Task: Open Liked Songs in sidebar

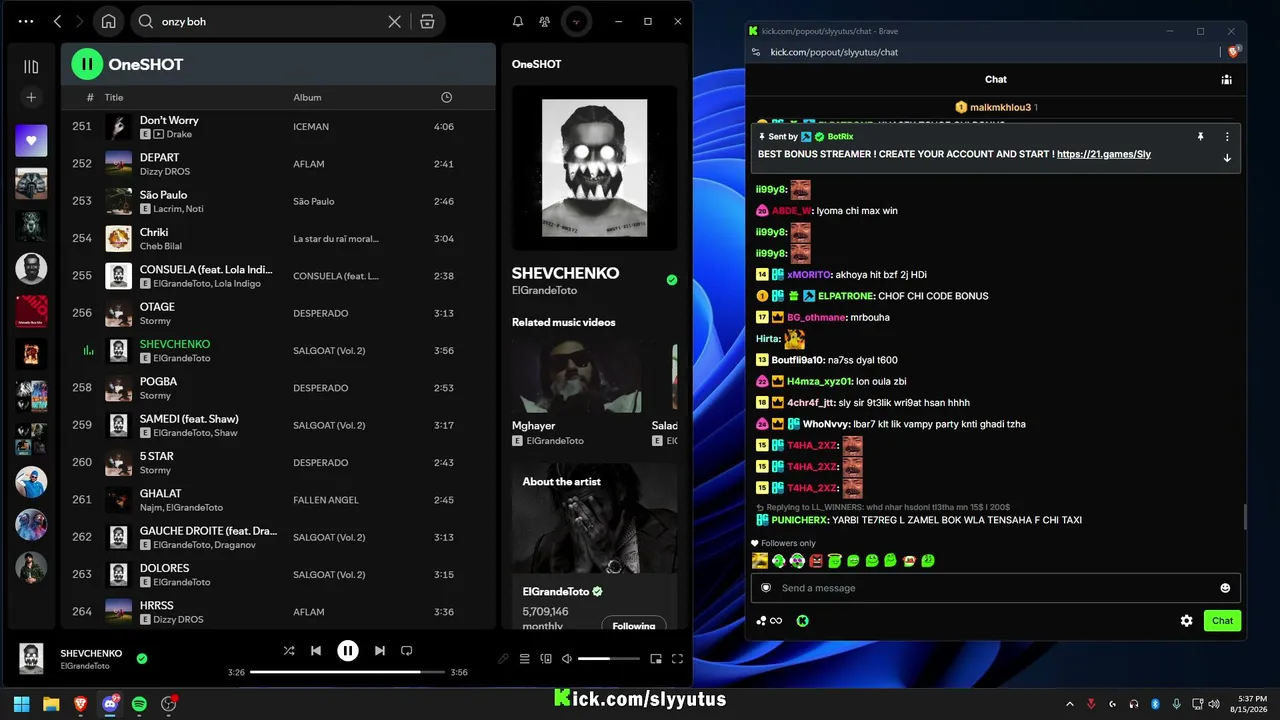Action: 31,141
